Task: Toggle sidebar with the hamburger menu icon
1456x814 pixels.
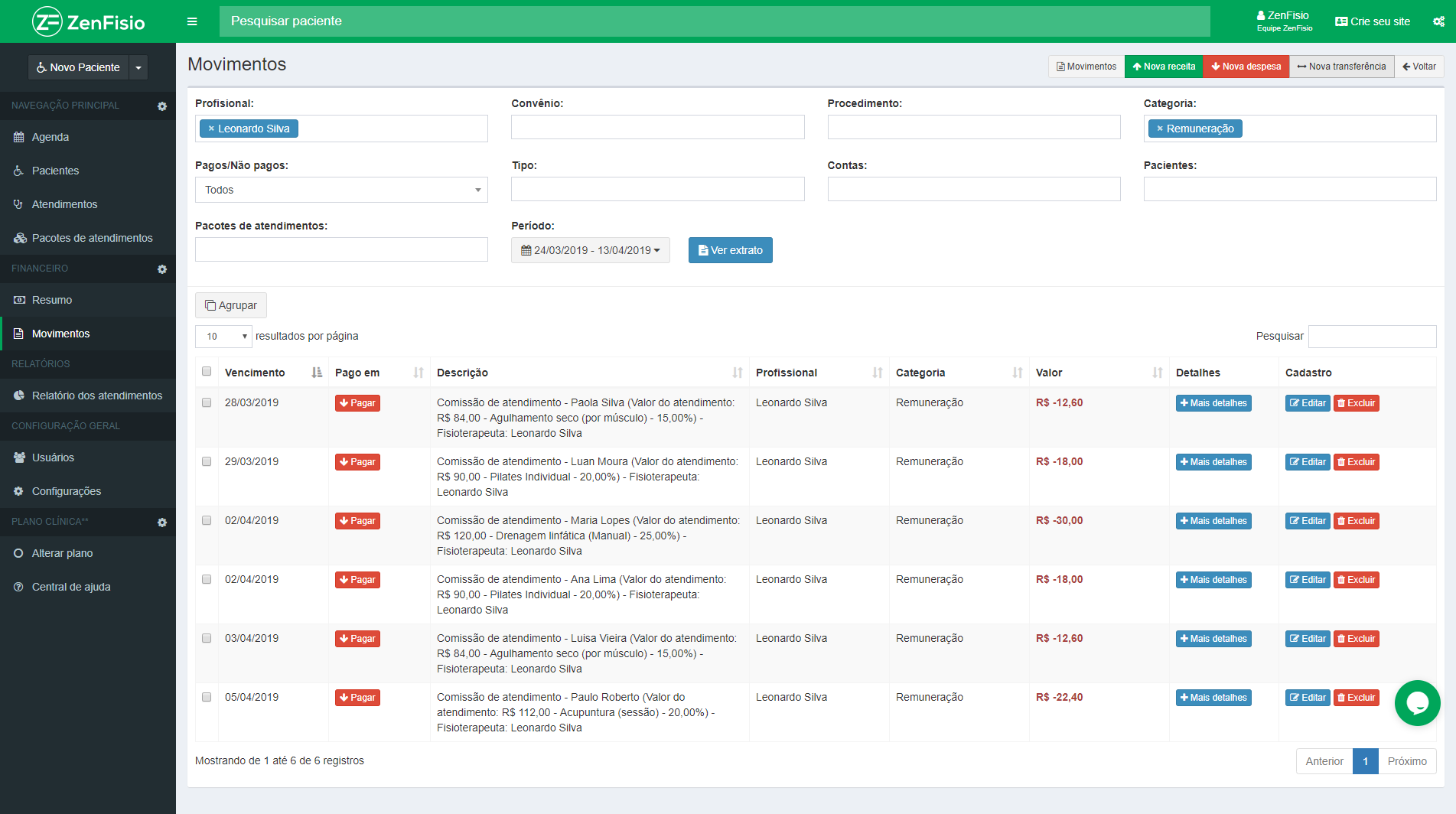Action: coord(192,21)
